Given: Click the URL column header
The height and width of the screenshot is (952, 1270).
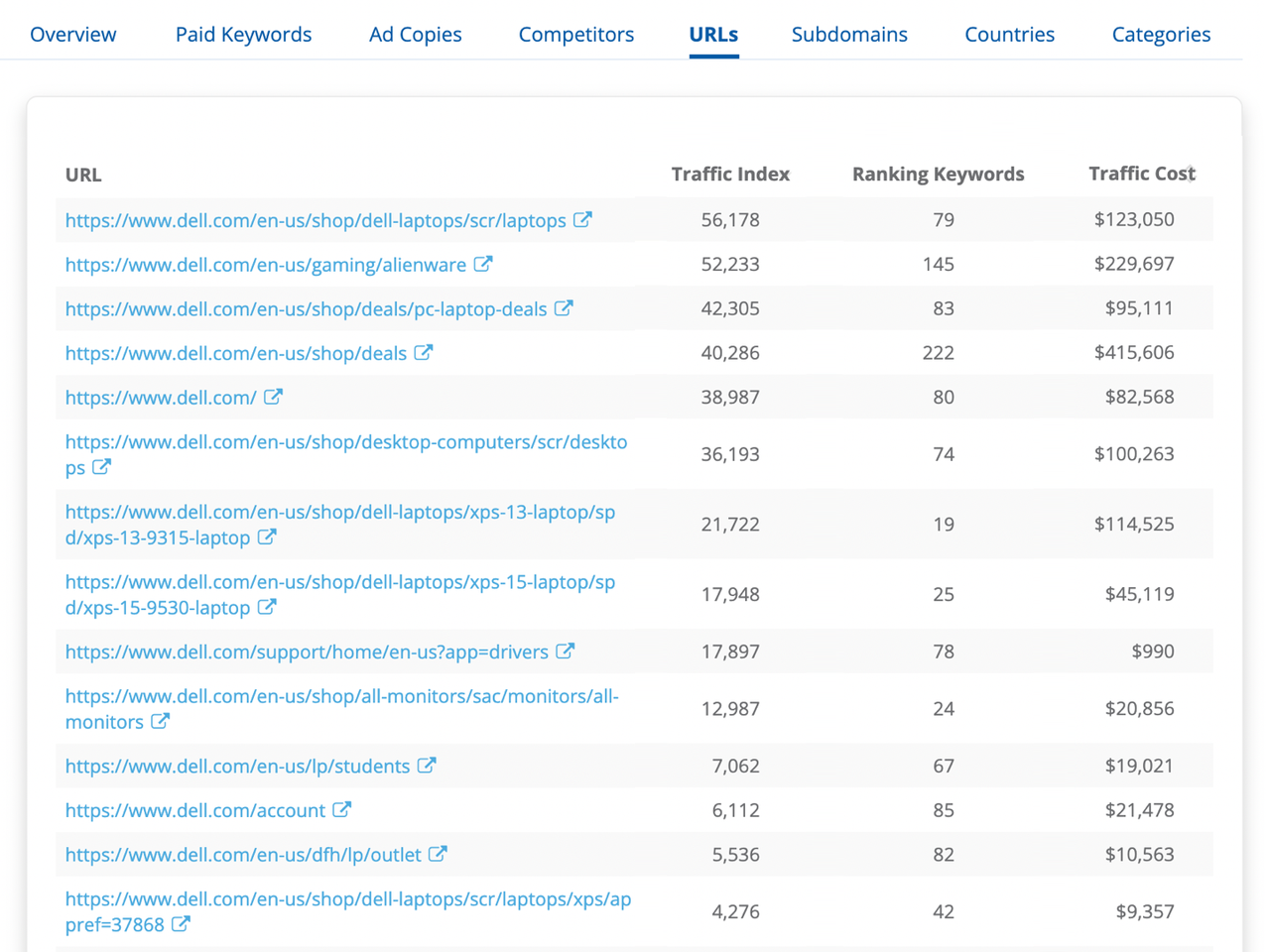Looking at the screenshot, I should (x=83, y=175).
